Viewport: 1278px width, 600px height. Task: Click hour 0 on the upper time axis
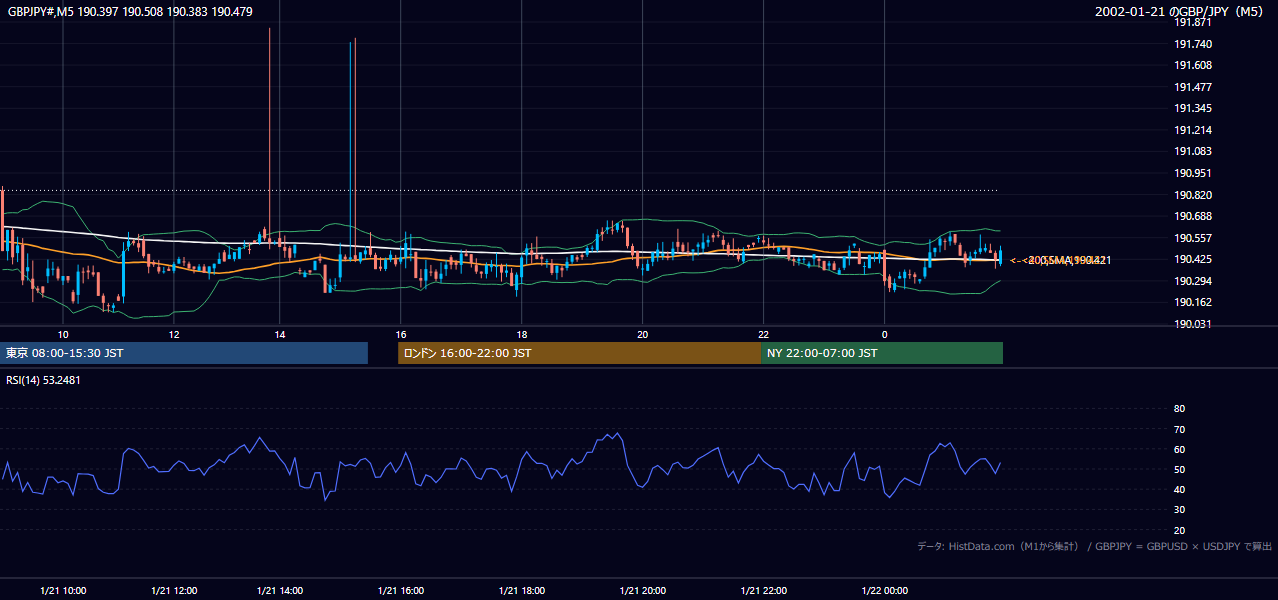coord(884,334)
